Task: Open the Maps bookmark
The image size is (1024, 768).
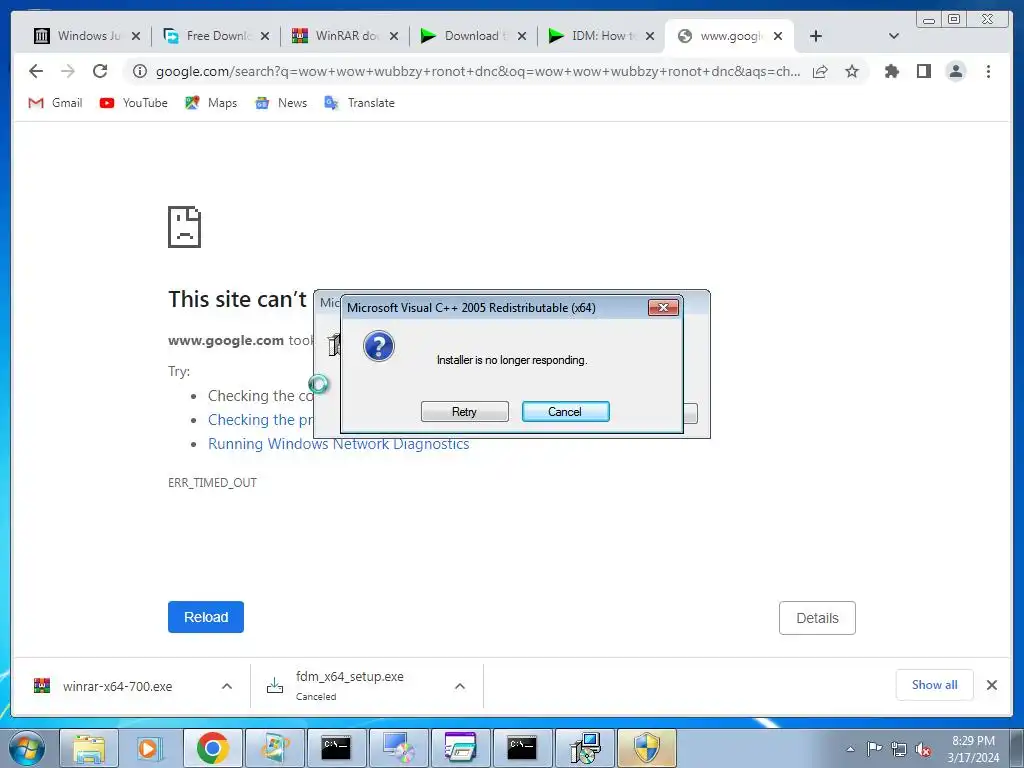Action: (211, 103)
